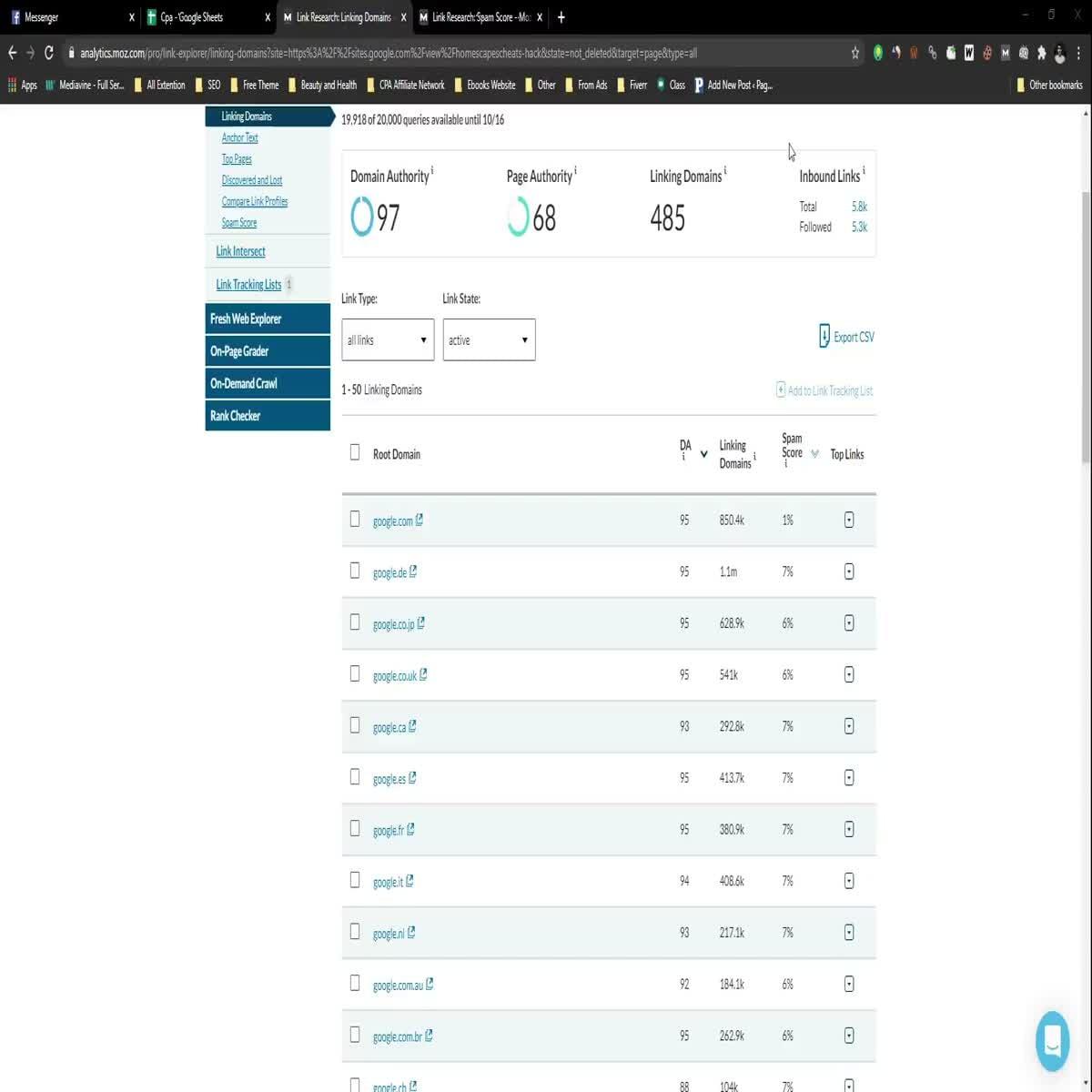
Task: Select the google.co.uk row checkbox
Action: coord(355,673)
